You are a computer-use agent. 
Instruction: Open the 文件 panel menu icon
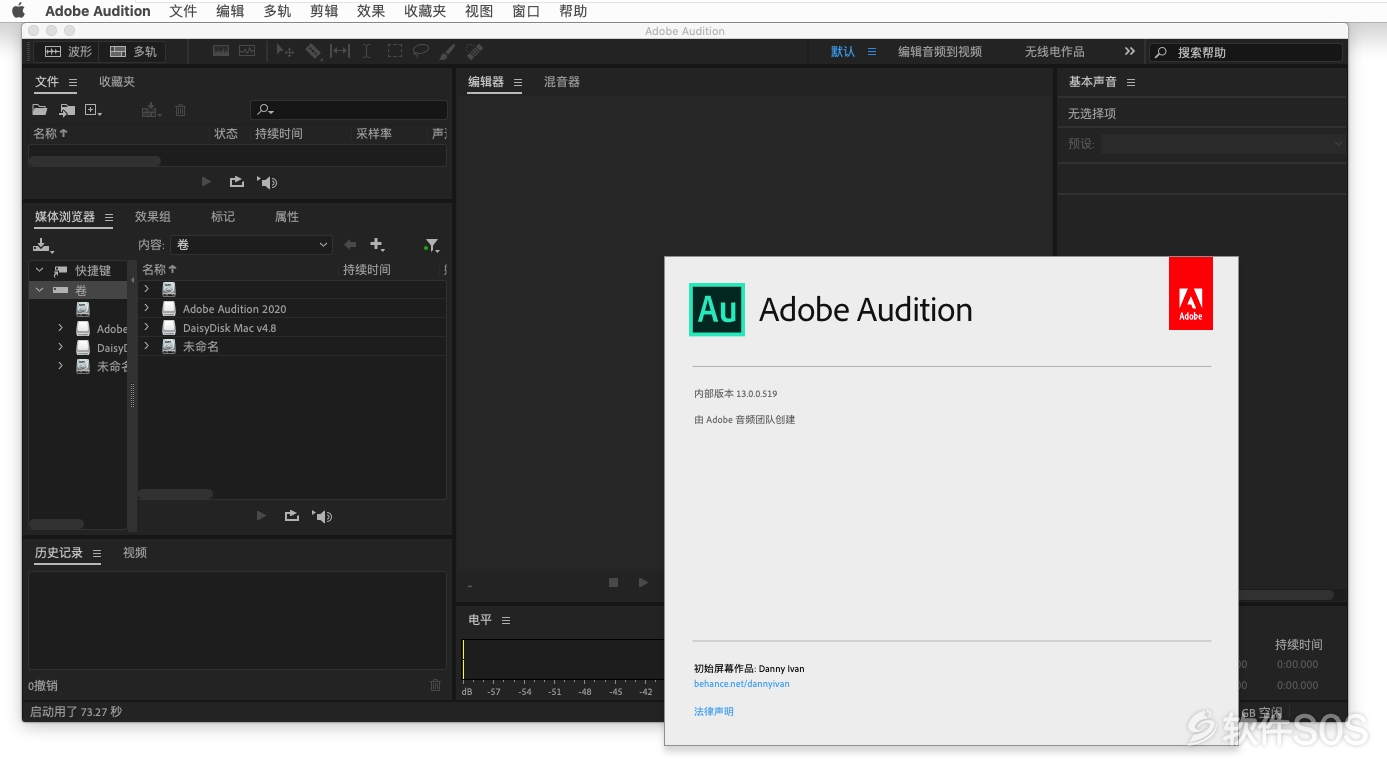point(73,82)
